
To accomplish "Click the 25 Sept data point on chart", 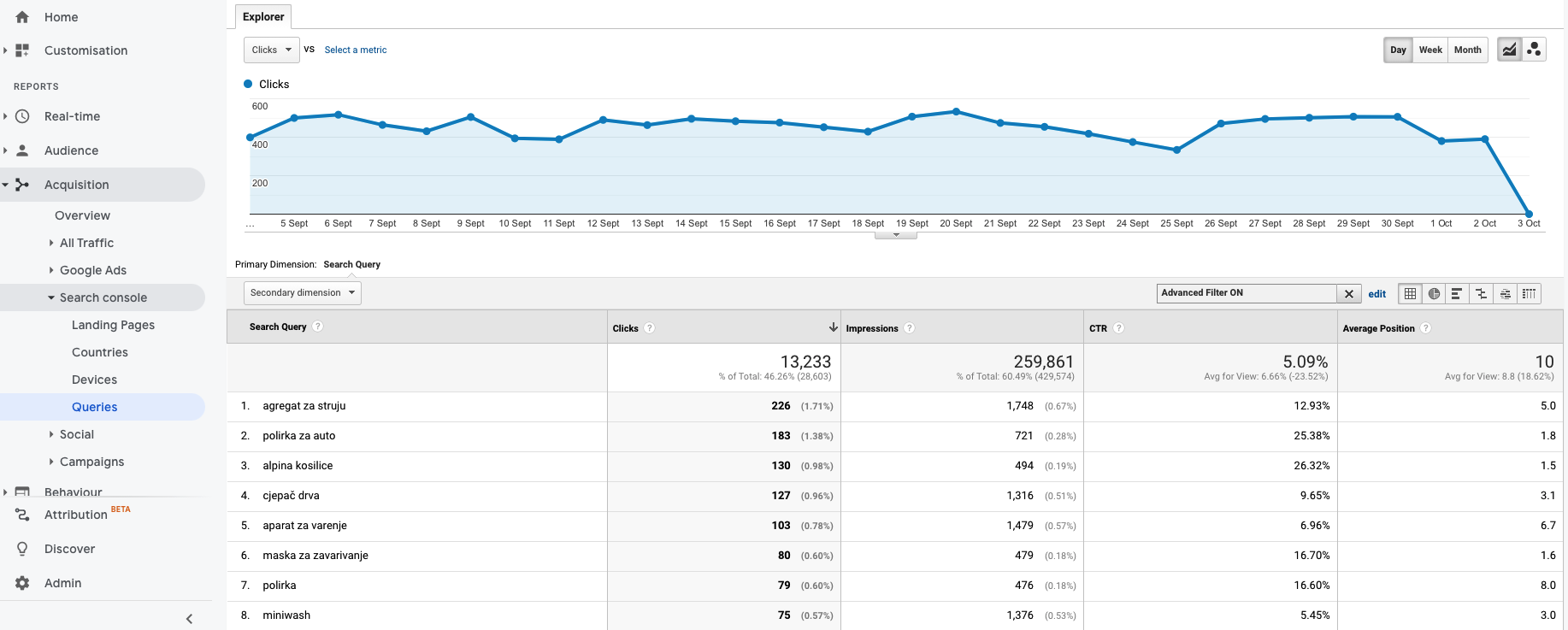I will pyautogui.click(x=1177, y=150).
